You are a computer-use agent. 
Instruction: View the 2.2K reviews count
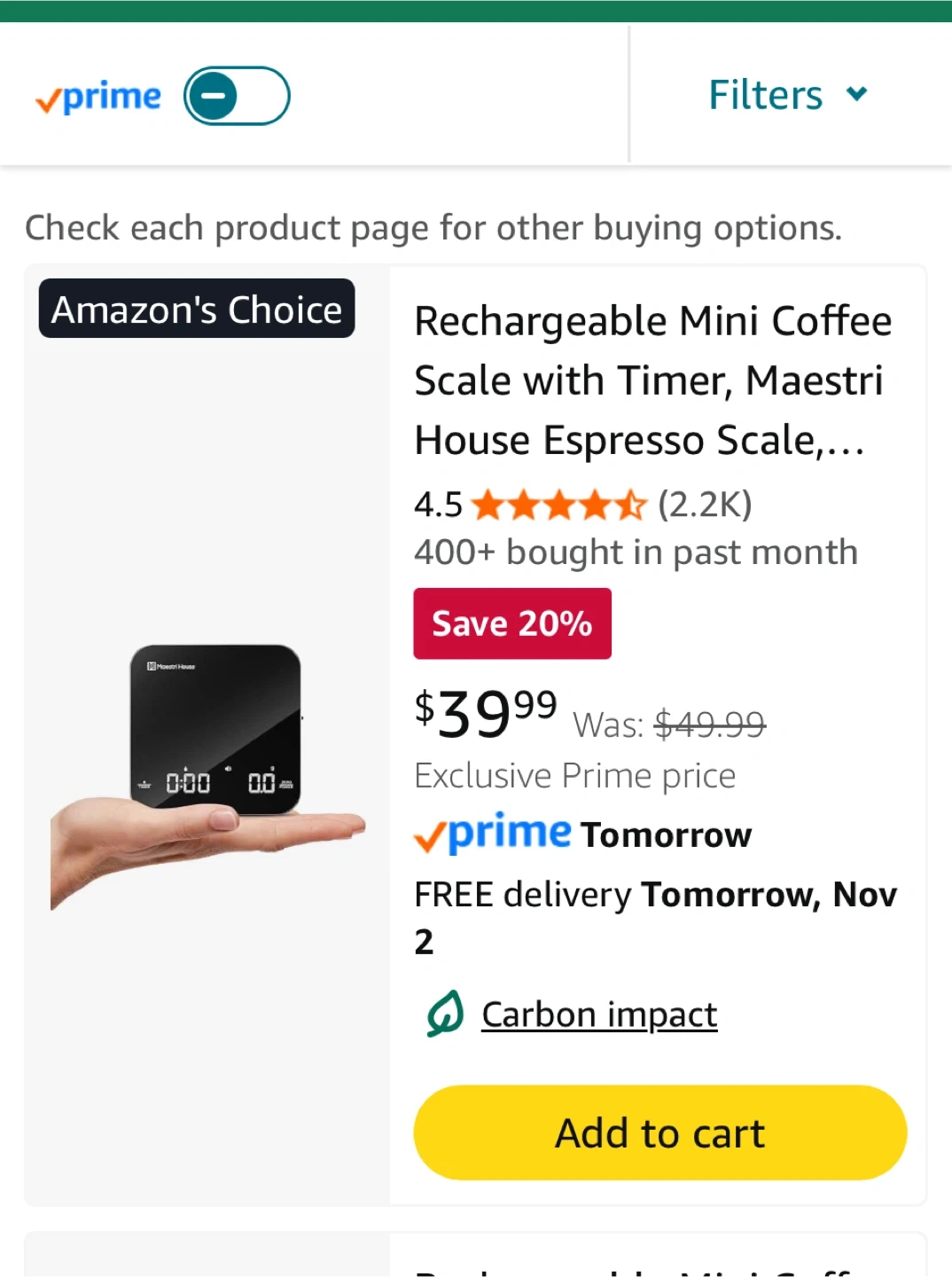[x=705, y=505]
